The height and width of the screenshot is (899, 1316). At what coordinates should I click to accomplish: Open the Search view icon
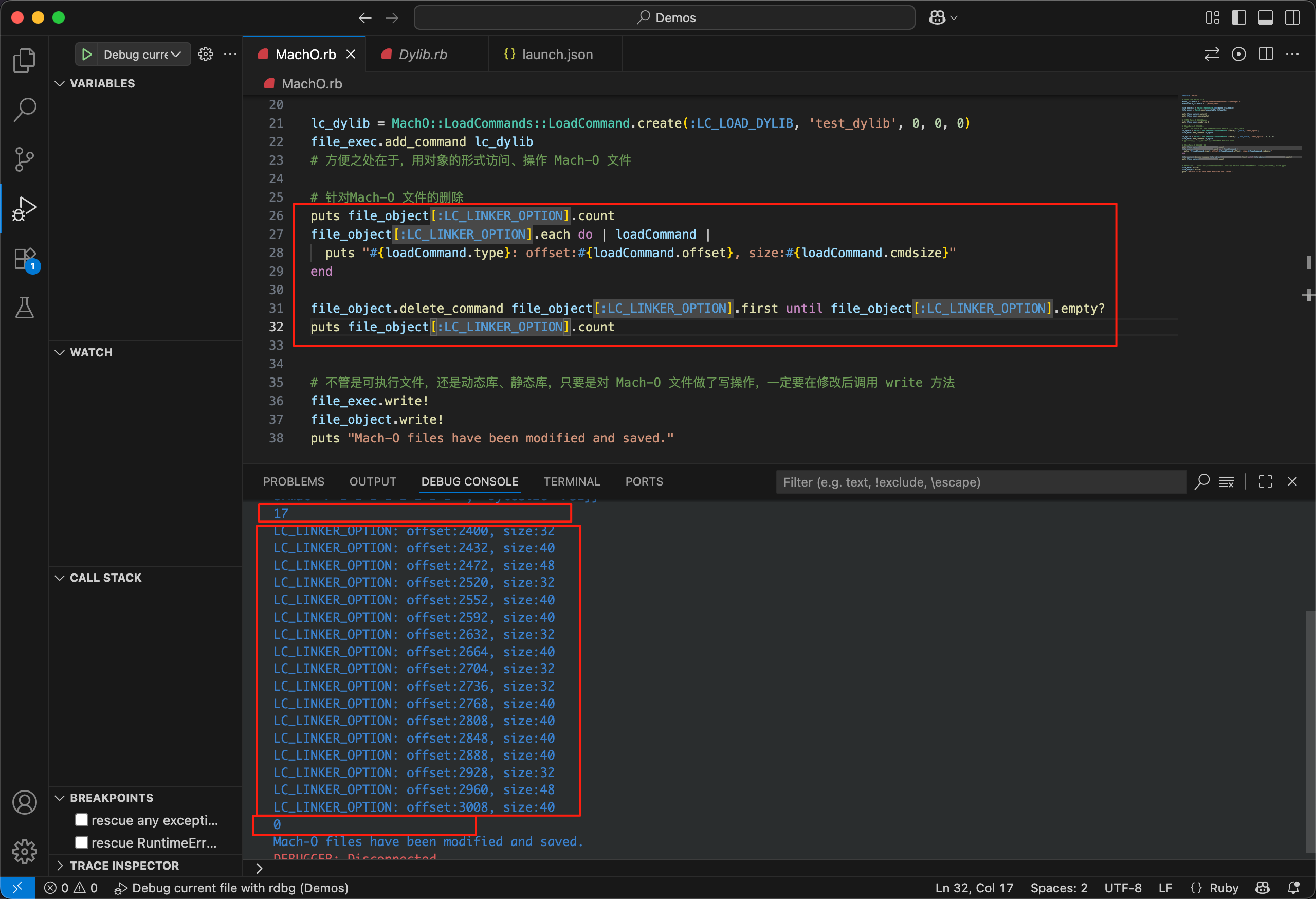pos(24,110)
